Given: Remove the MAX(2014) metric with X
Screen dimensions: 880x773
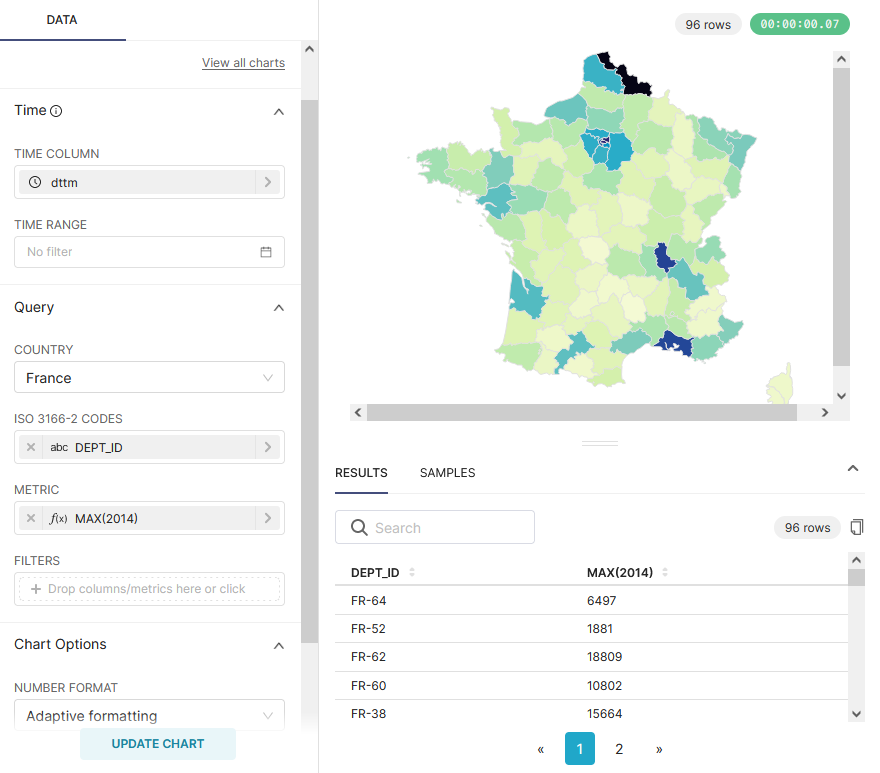Looking at the screenshot, I should click(x=31, y=518).
